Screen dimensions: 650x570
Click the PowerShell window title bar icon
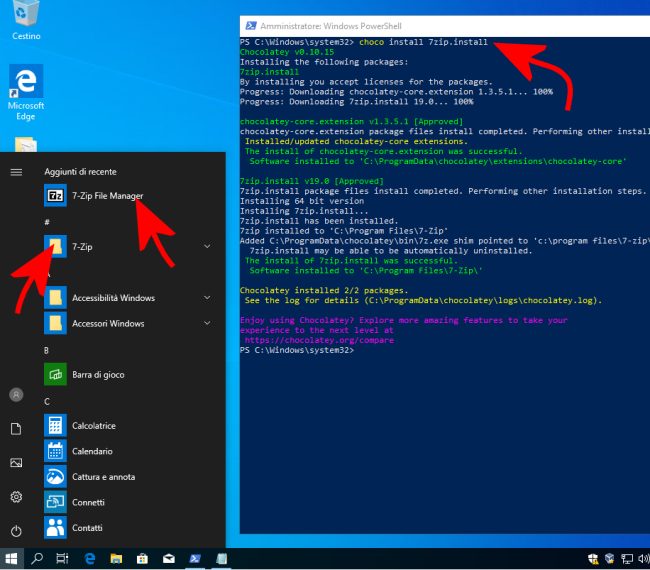tap(251, 26)
